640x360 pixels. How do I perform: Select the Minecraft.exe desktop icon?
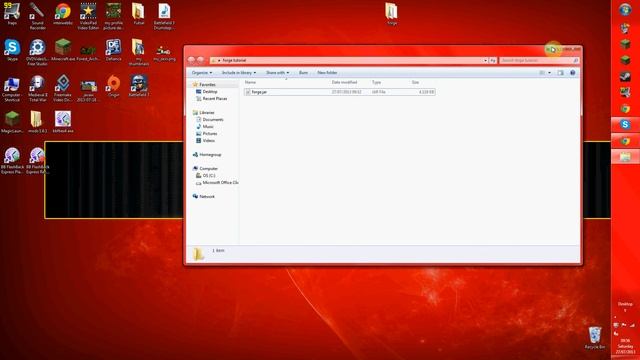(63, 50)
